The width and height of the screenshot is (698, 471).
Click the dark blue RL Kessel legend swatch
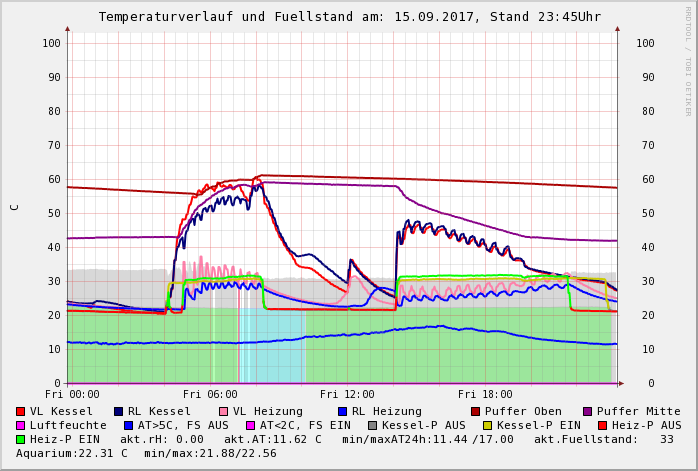(x=118, y=411)
